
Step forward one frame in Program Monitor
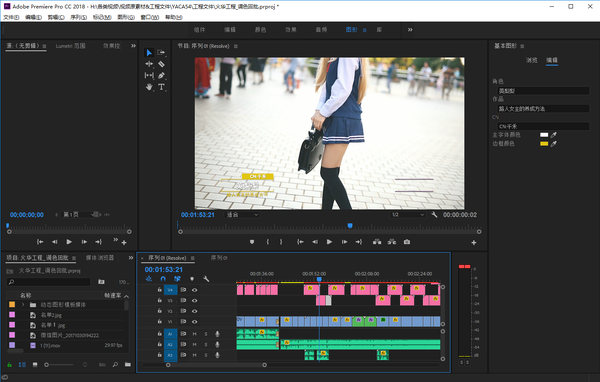344,242
